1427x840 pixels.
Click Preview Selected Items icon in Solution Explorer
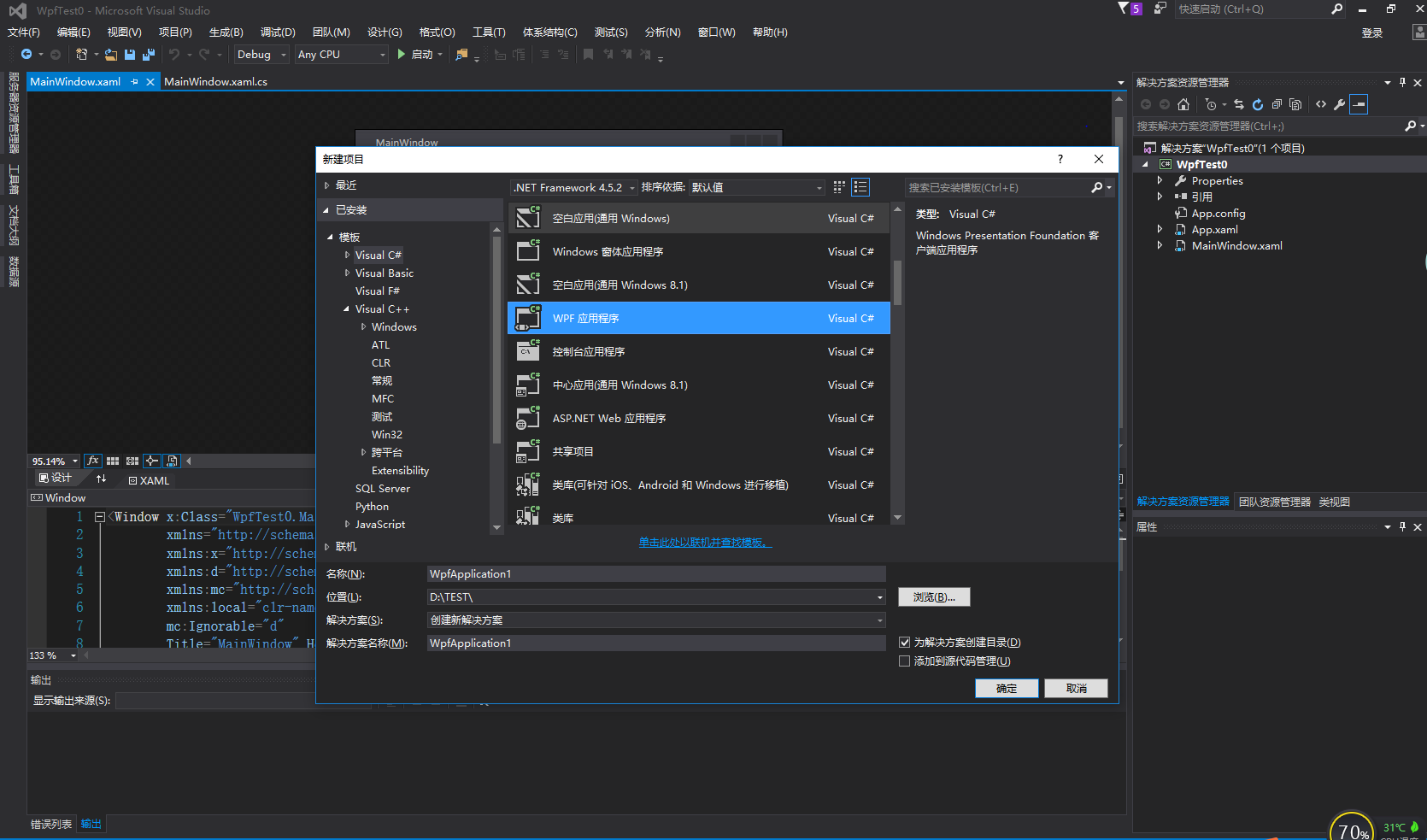(1359, 104)
